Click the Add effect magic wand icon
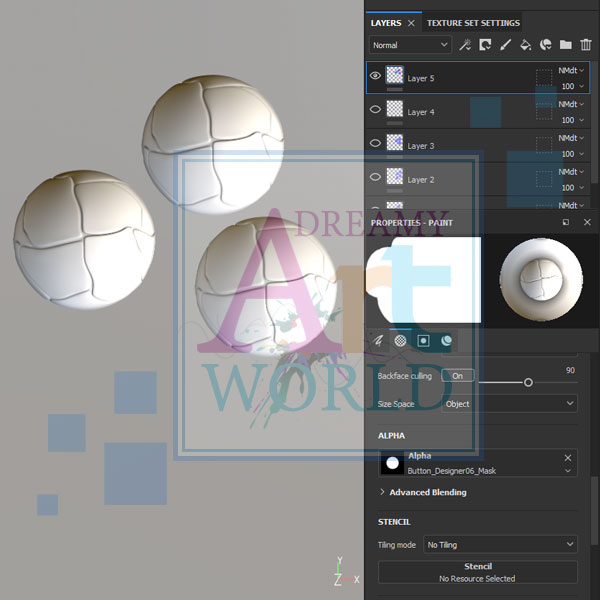Image resolution: width=600 pixels, height=600 pixels. [x=465, y=45]
